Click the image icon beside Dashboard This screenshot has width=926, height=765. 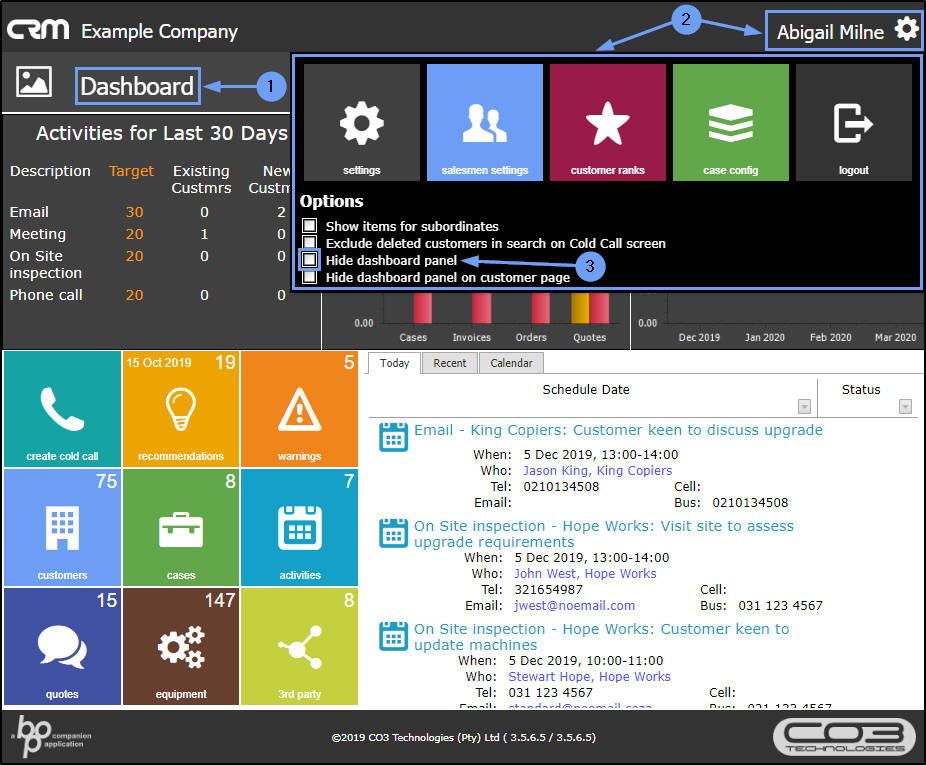[34, 82]
